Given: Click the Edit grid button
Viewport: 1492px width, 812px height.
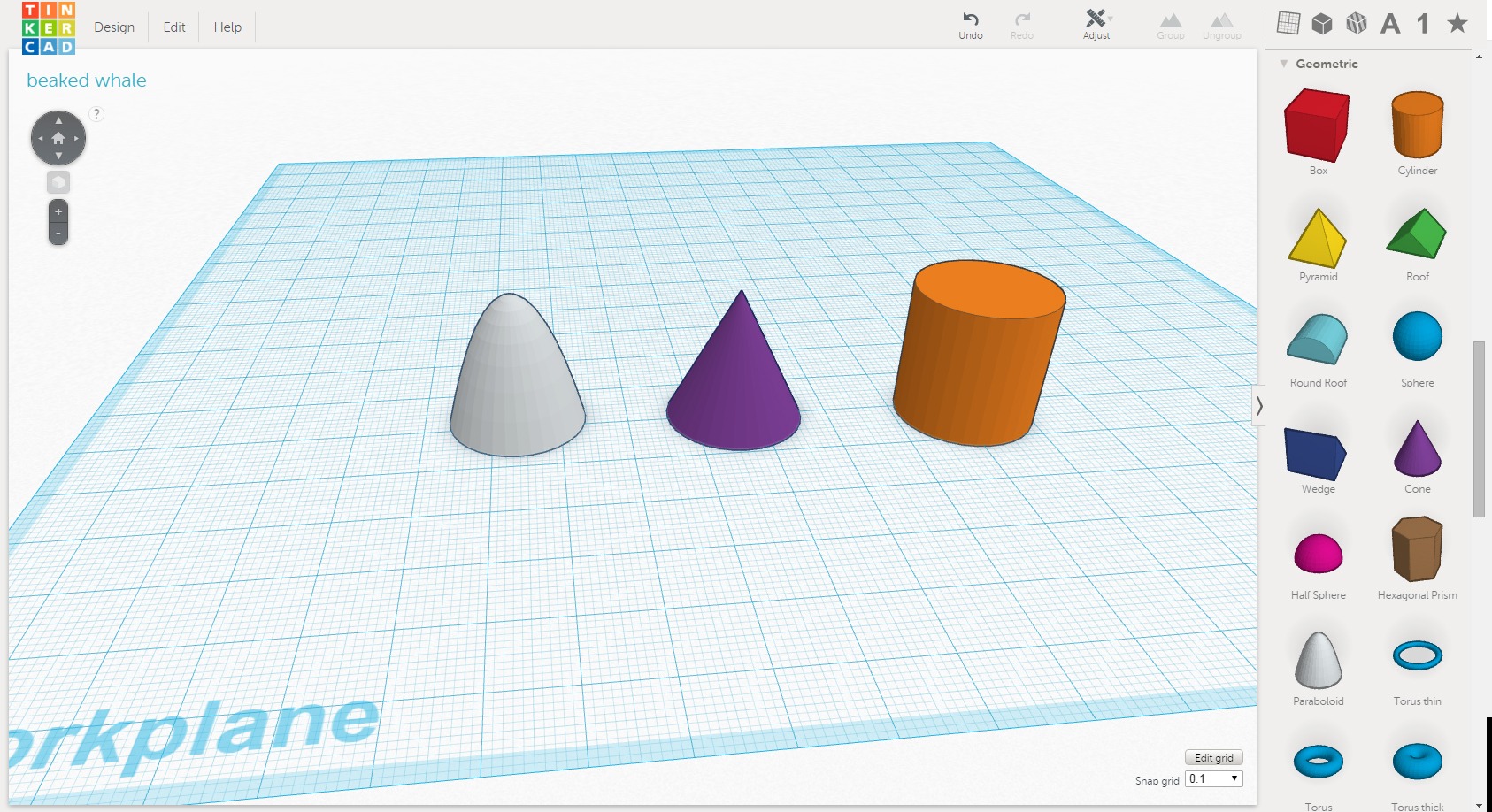Looking at the screenshot, I should (x=1214, y=758).
